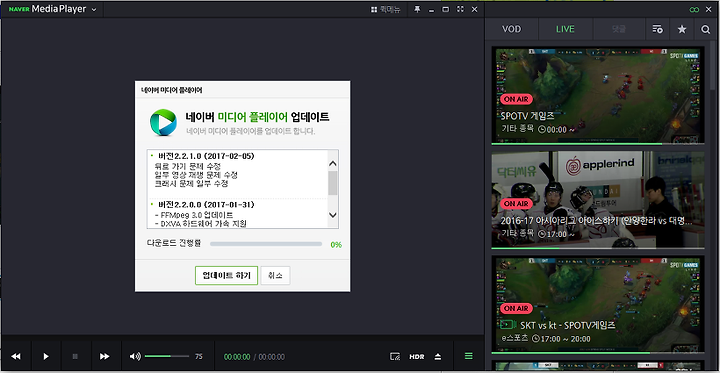Image resolution: width=720 pixels, height=373 pixels.
Task: Open favorites with the star icon
Action: tap(682, 29)
